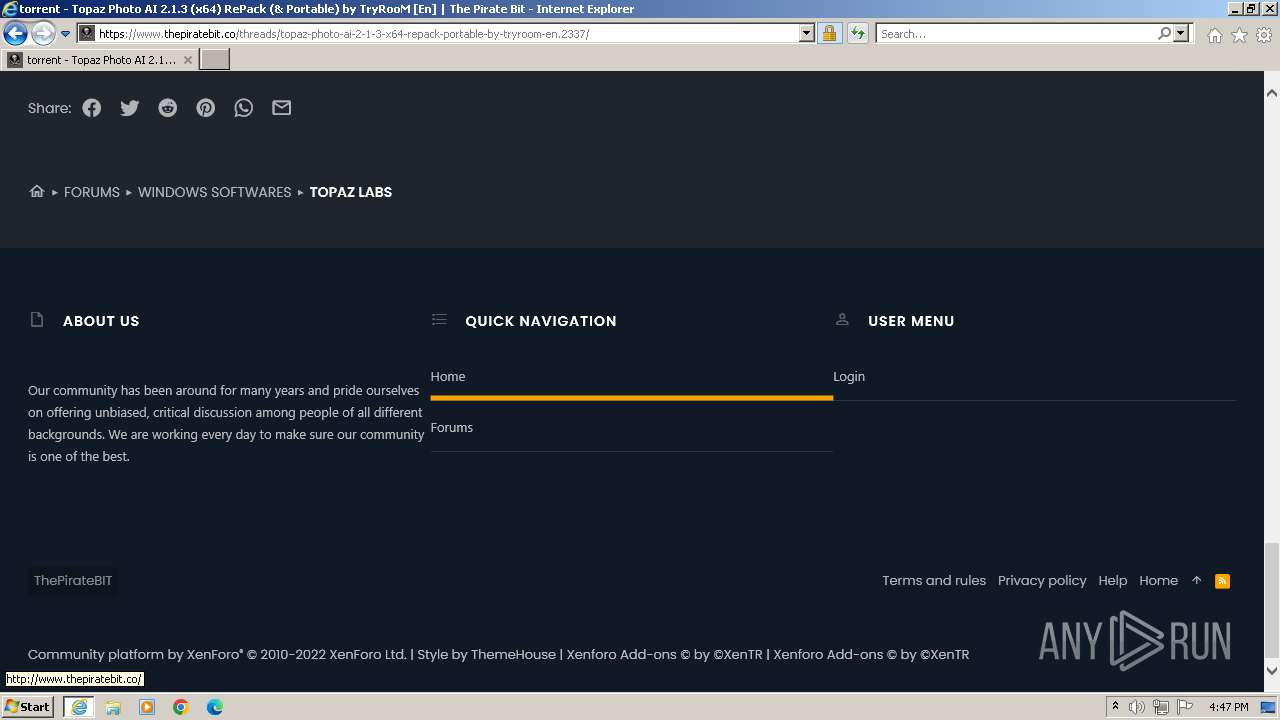The image size is (1280, 720).
Task: Refresh the page via address bar button
Action: coord(857,34)
